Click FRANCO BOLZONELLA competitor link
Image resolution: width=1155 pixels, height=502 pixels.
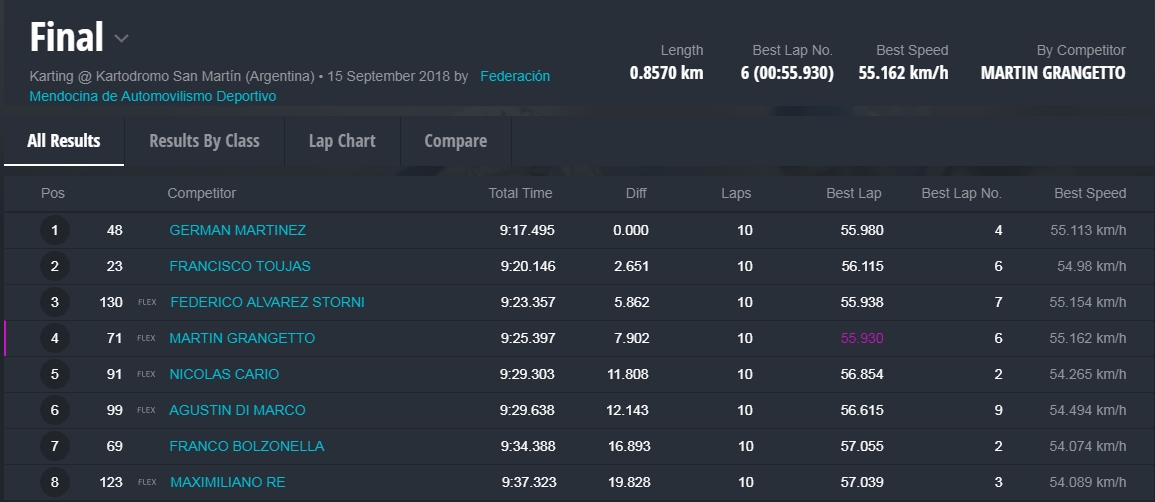click(x=247, y=446)
